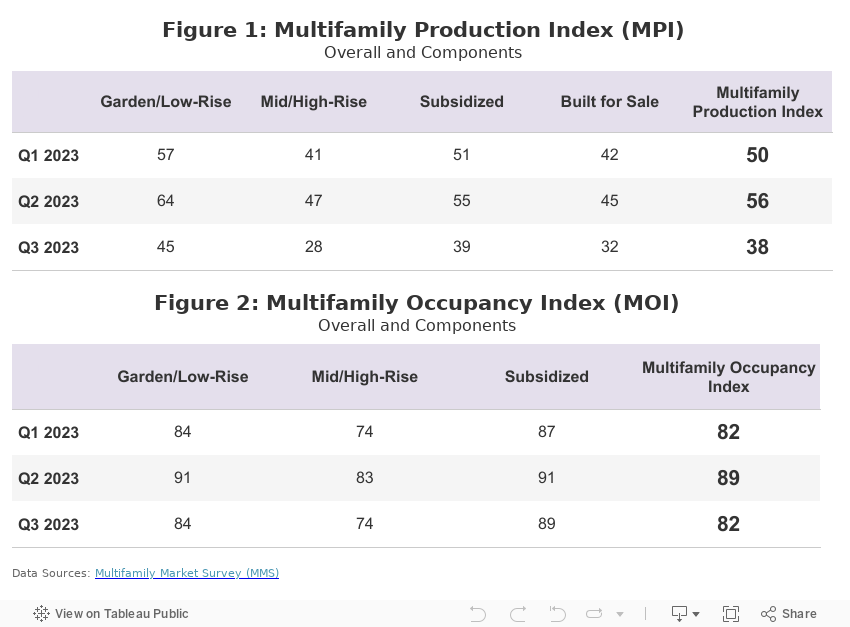Select the MOI Mid/High-Rise column header
The width and height of the screenshot is (850, 627).
pyautogui.click(x=365, y=377)
